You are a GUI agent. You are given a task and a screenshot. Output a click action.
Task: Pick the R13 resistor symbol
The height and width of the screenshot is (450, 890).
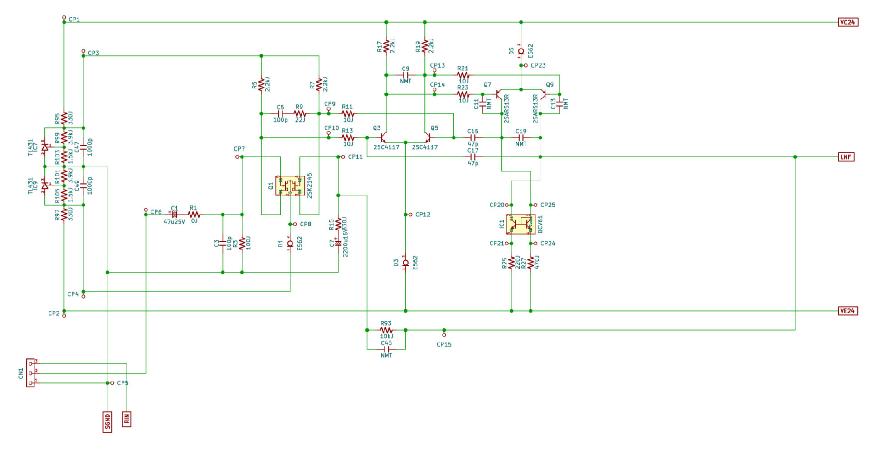[349, 137]
